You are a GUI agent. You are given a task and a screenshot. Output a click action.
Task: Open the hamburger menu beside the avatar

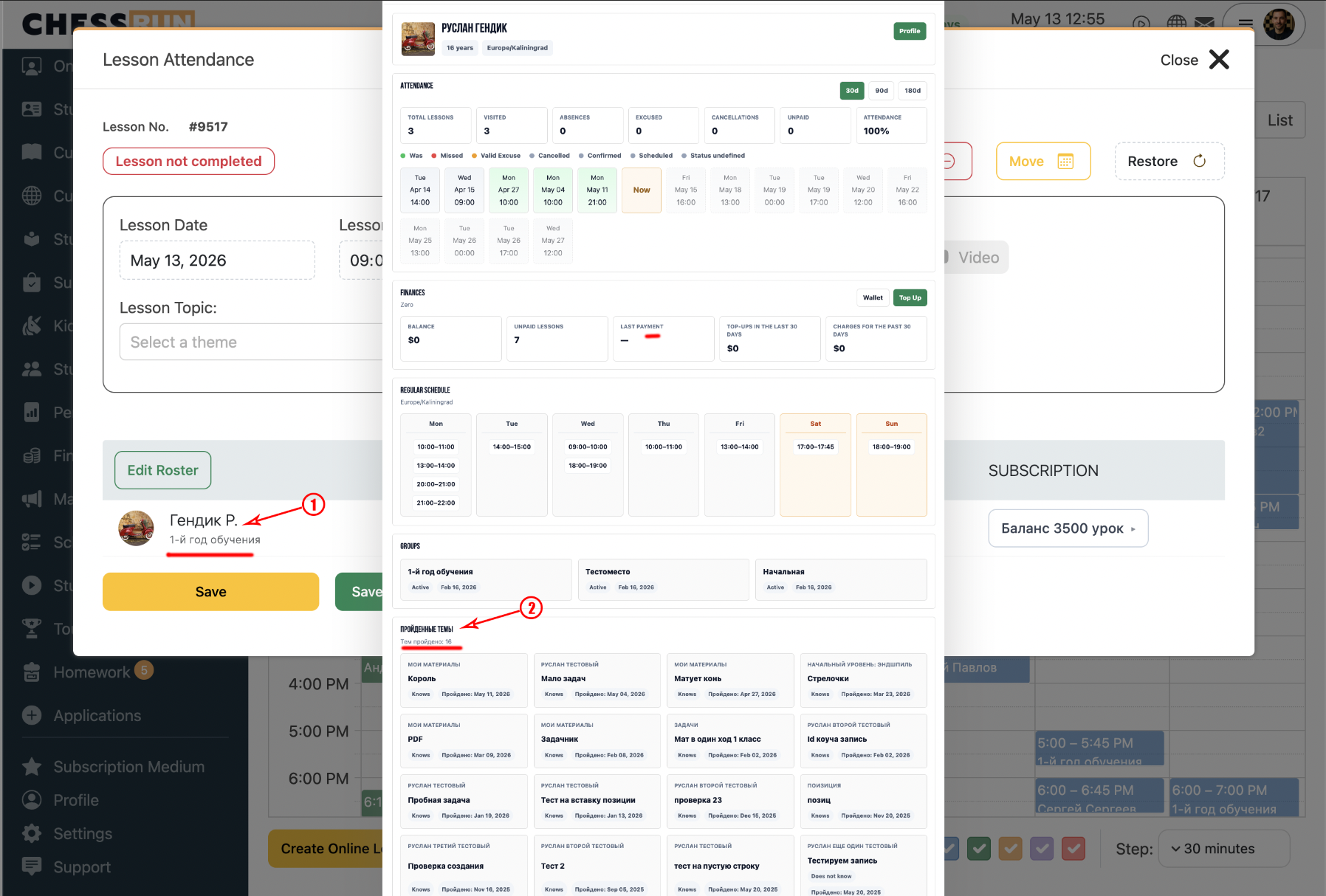[x=1246, y=24]
